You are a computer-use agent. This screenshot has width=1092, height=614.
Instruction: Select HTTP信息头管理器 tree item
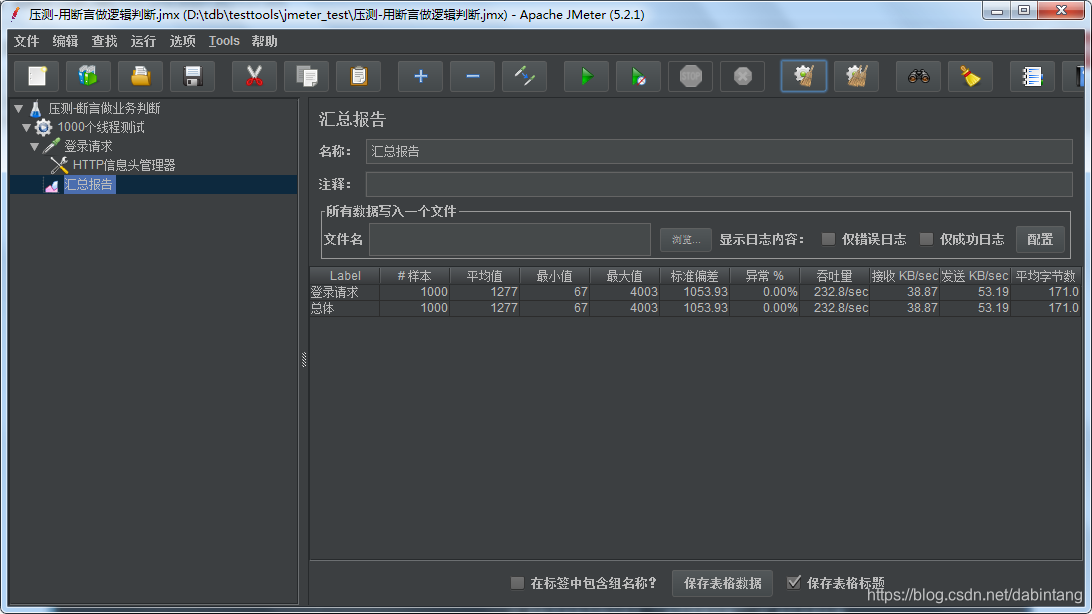[124, 165]
